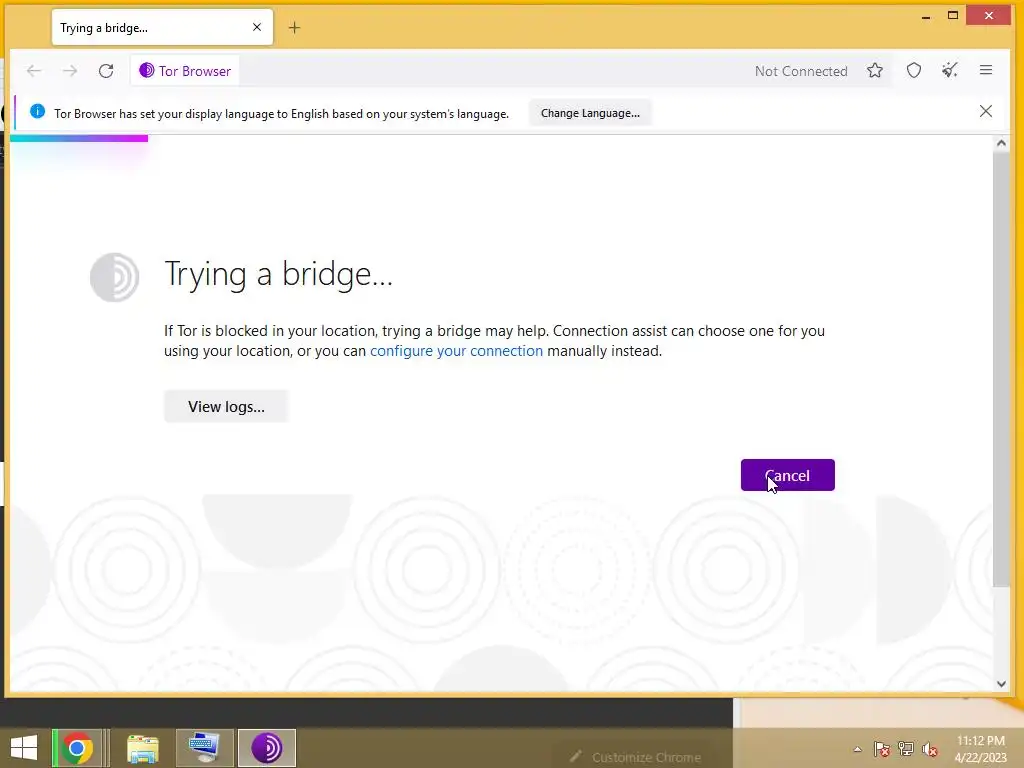The width and height of the screenshot is (1024, 768).
Task: Dismiss the display language notification bar
Action: click(x=985, y=112)
